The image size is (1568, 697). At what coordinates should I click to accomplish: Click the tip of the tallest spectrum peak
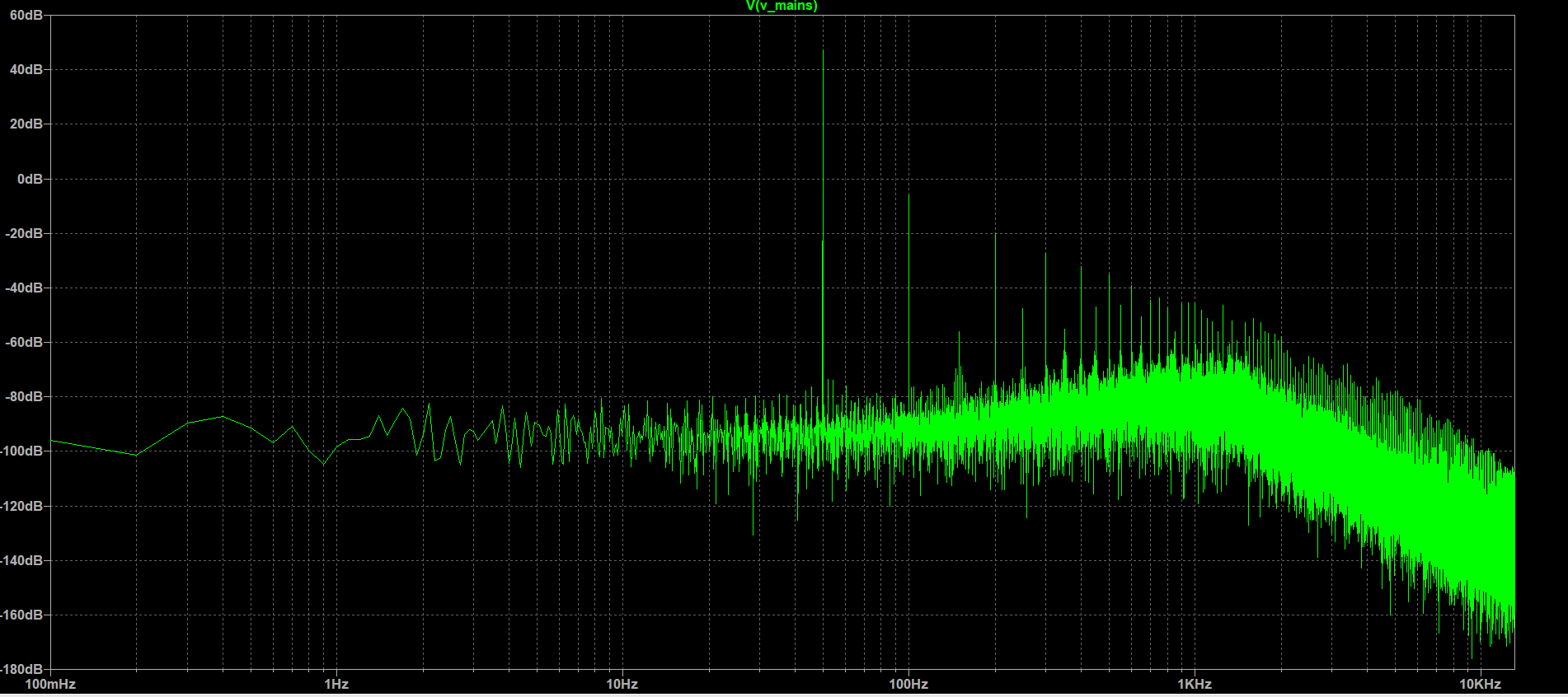[823, 50]
